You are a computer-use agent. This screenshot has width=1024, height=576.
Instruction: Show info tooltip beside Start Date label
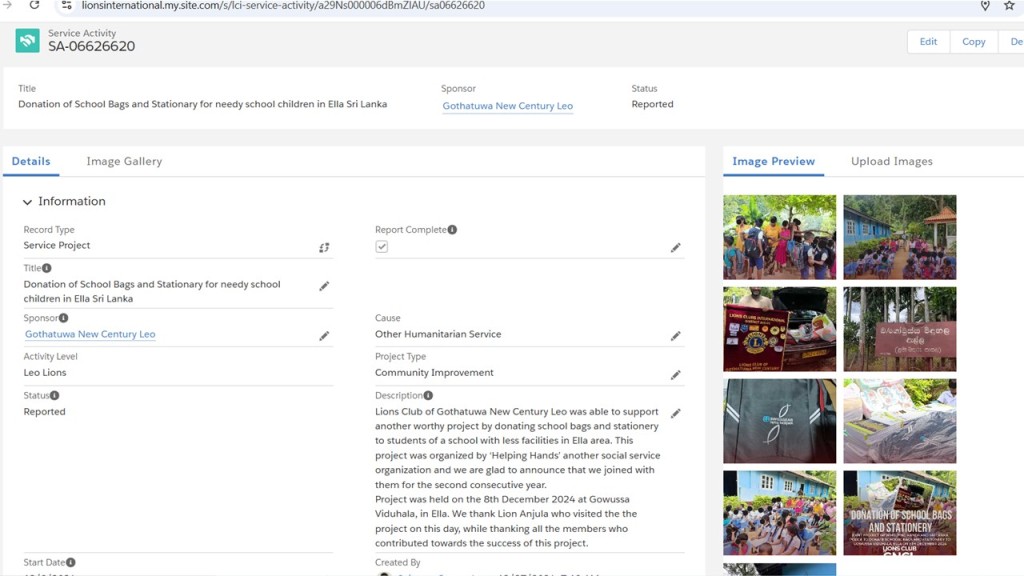pos(71,562)
